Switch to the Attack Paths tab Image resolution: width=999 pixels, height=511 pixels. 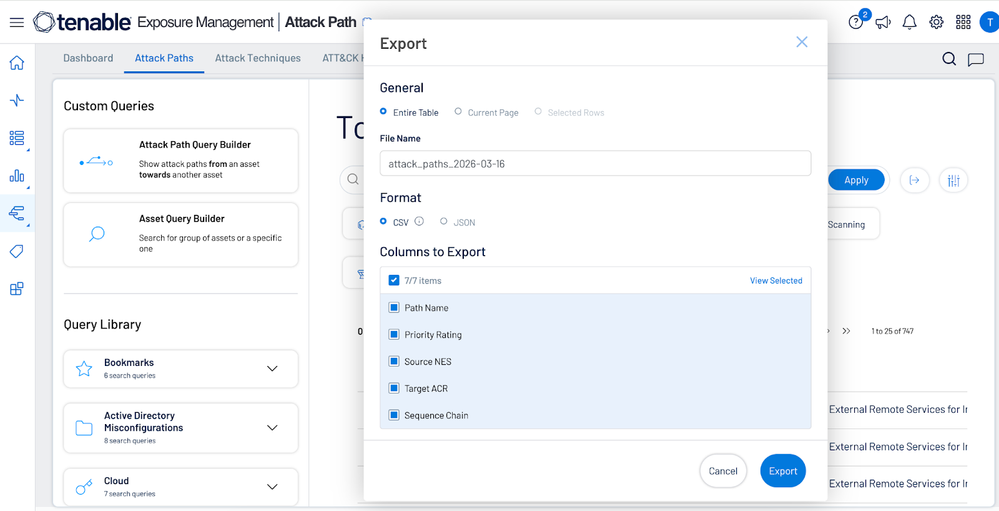click(164, 58)
